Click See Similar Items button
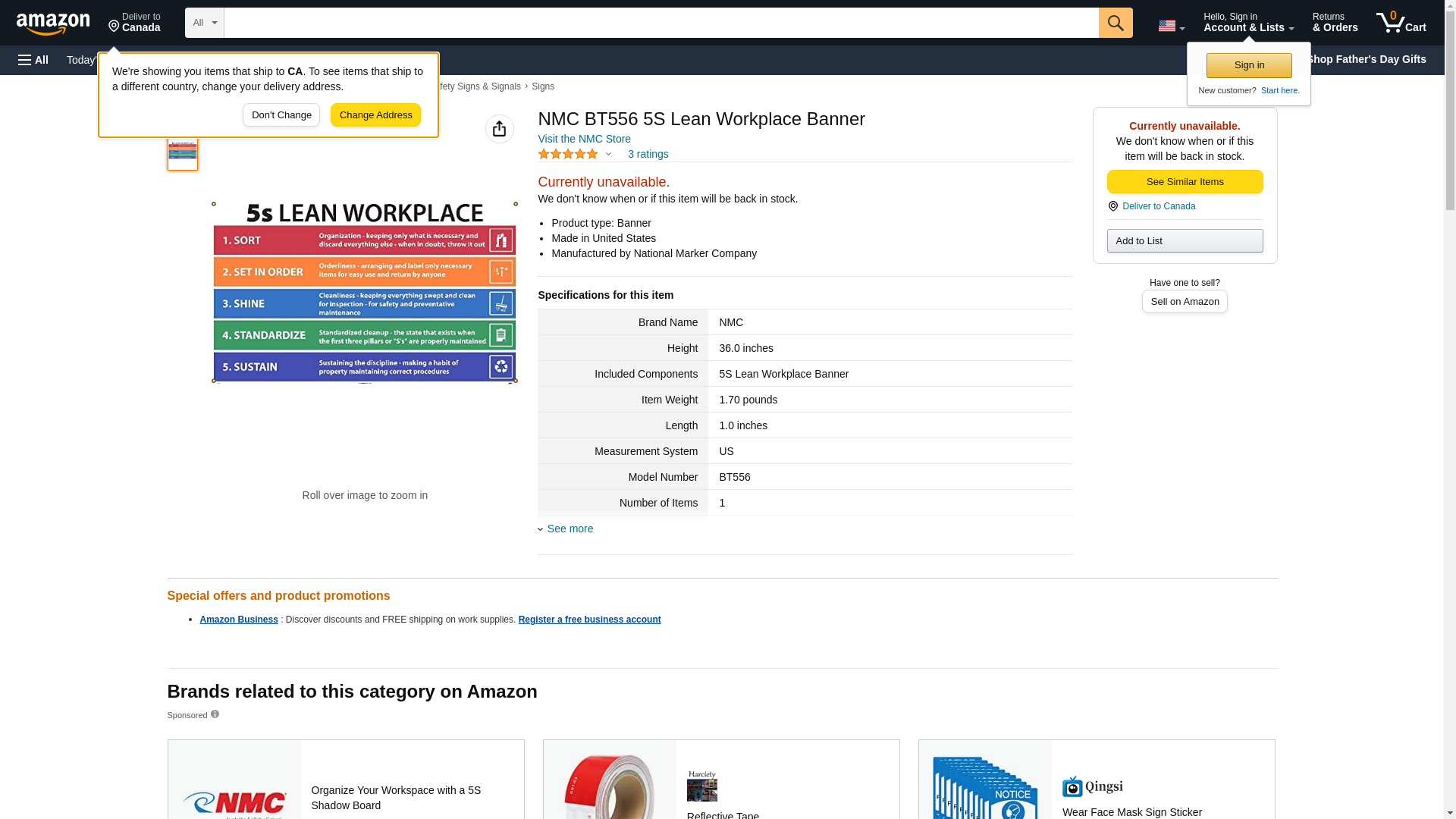Screen dimensions: 1456x819 tap(1185, 182)
